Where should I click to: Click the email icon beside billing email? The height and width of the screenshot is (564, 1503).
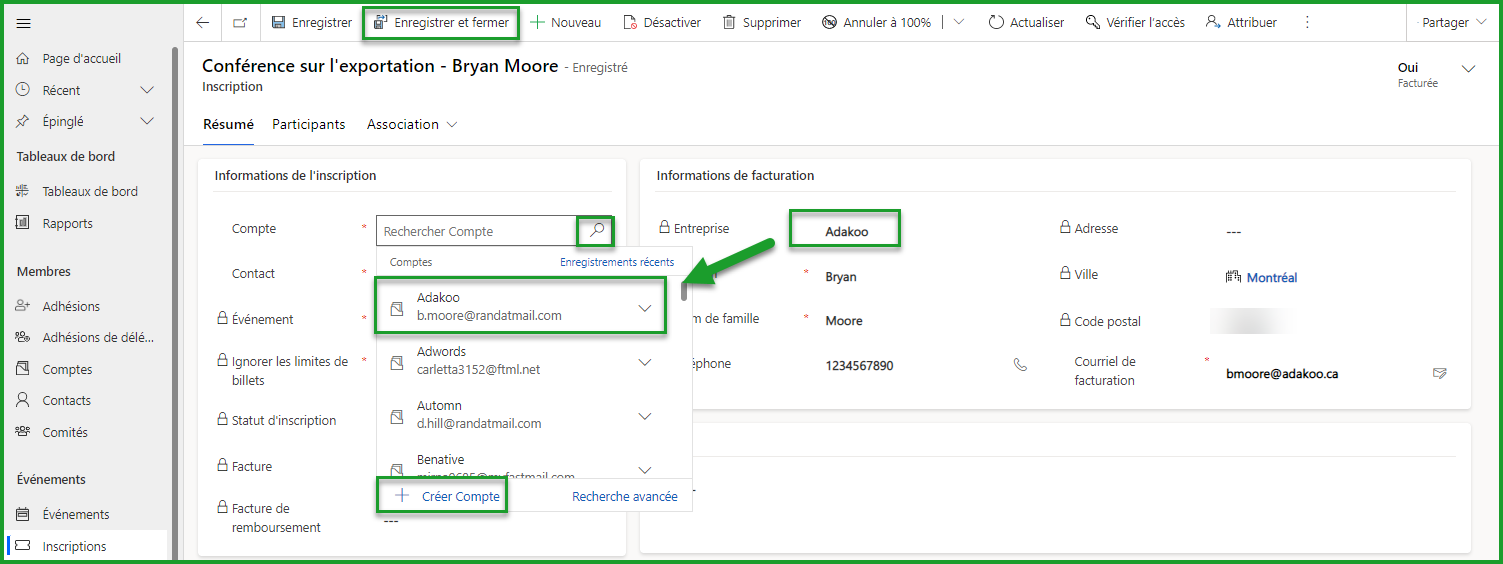point(1439,373)
